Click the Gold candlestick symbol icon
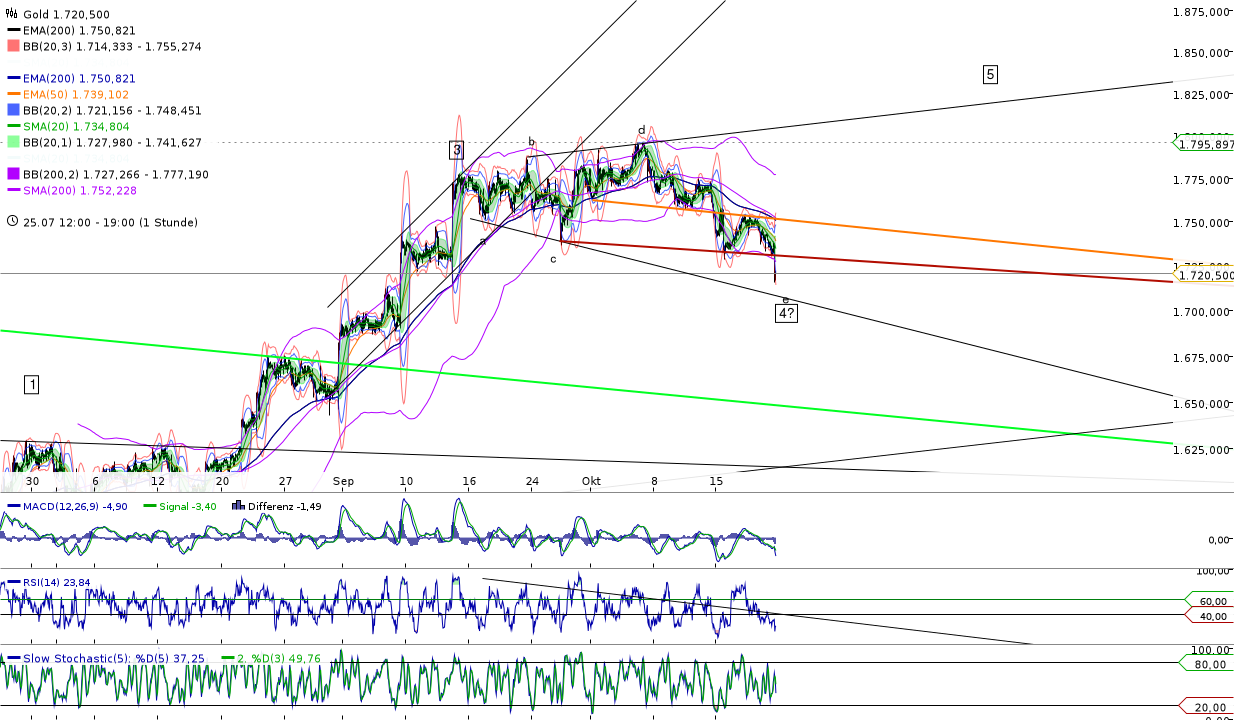The image size is (1234, 720). (x=10, y=13)
